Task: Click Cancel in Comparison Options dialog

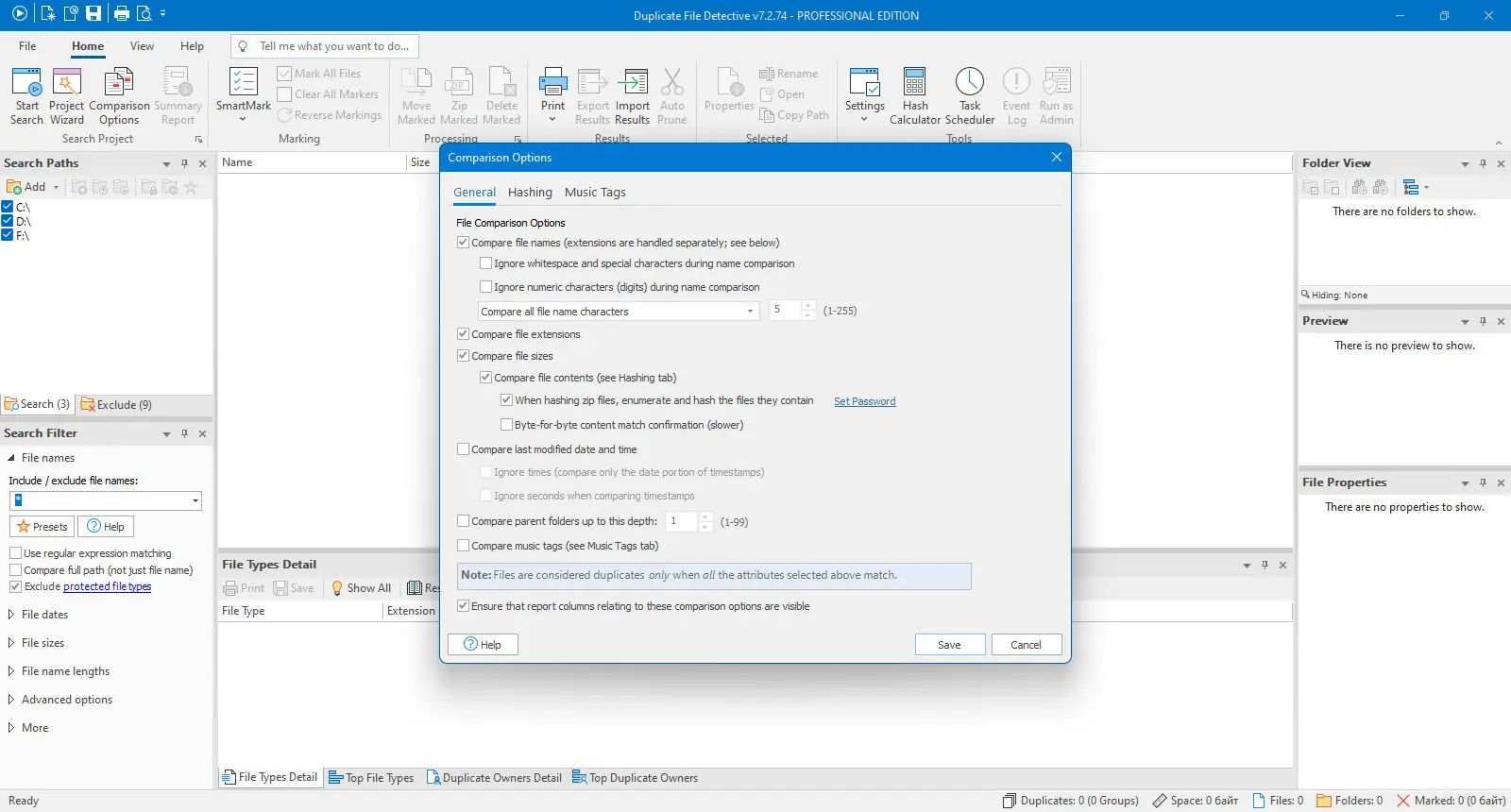Action: [1026, 645]
